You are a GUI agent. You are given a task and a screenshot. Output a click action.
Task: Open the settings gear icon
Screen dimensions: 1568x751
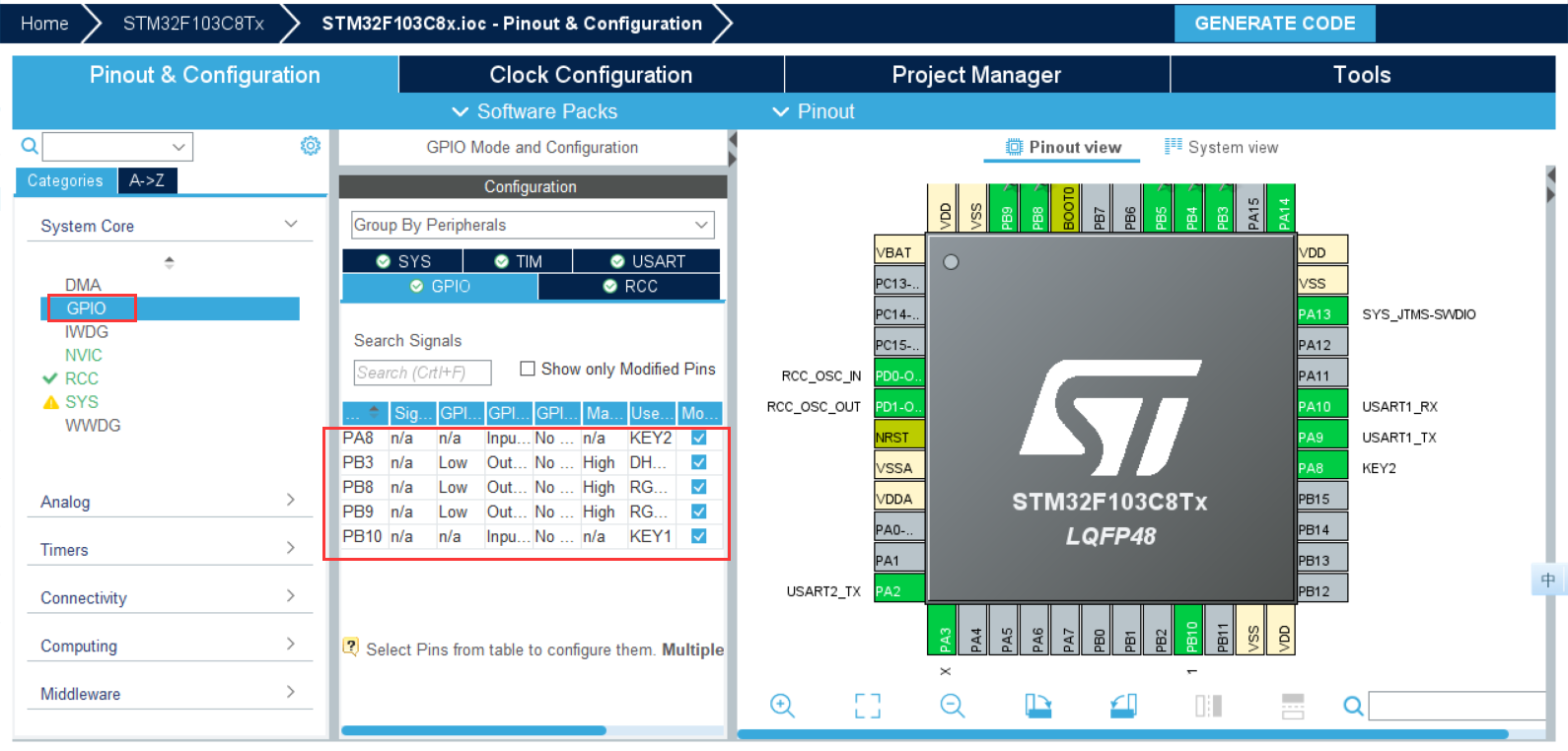pos(311,146)
